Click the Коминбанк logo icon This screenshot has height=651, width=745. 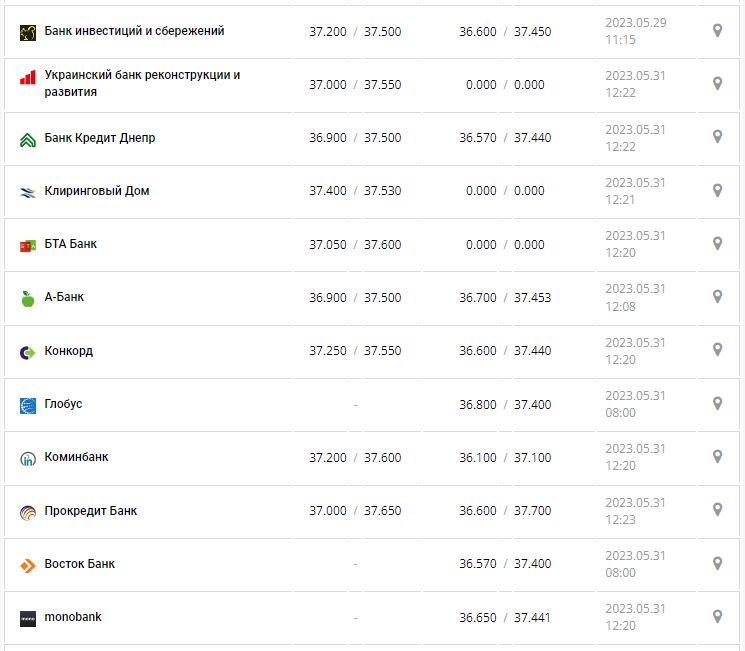coord(28,458)
